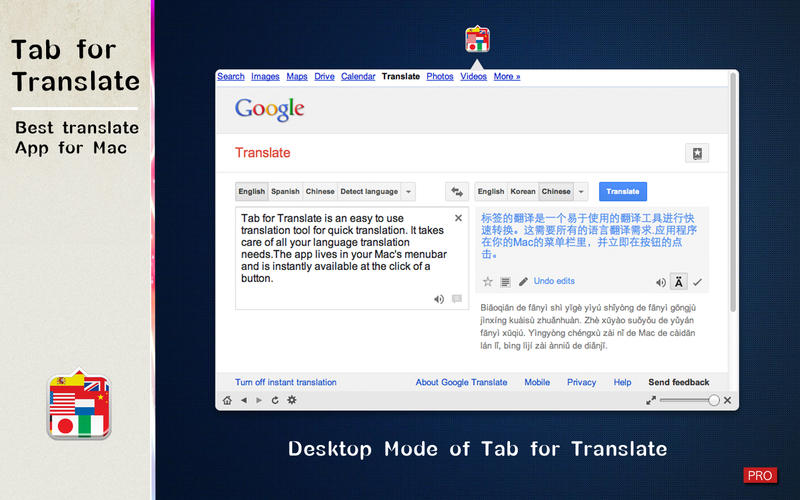This screenshot has width=800, height=500.
Task: Select Spanish as source language
Action: (x=285, y=191)
